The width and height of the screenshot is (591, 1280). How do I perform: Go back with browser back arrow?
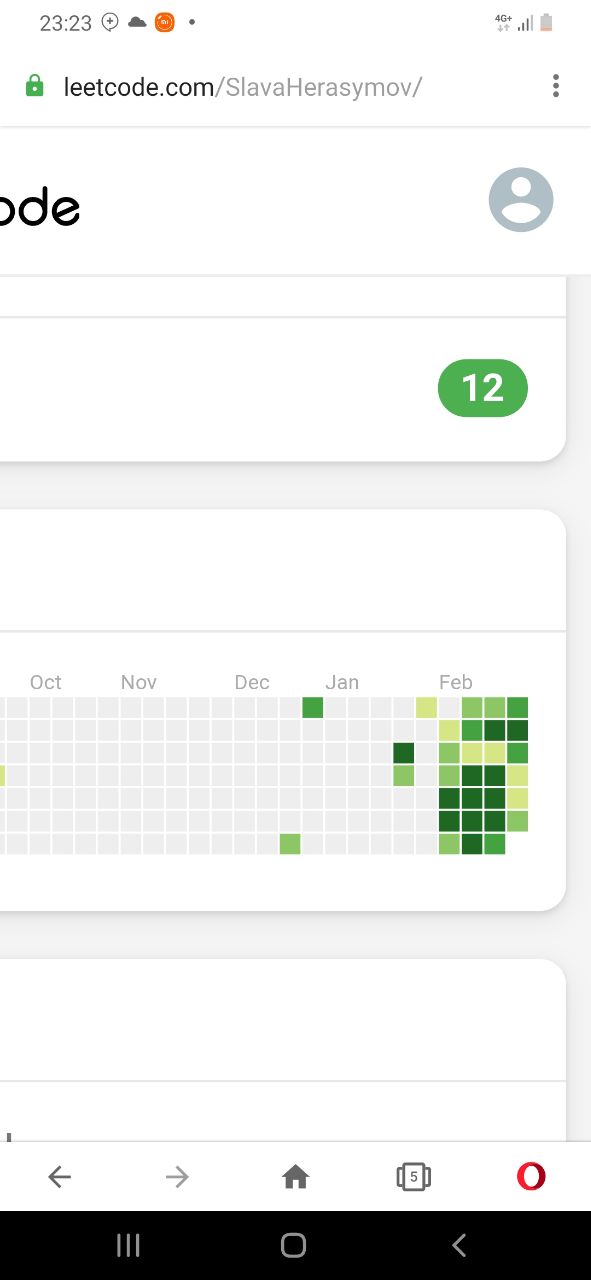(60, 1178)
